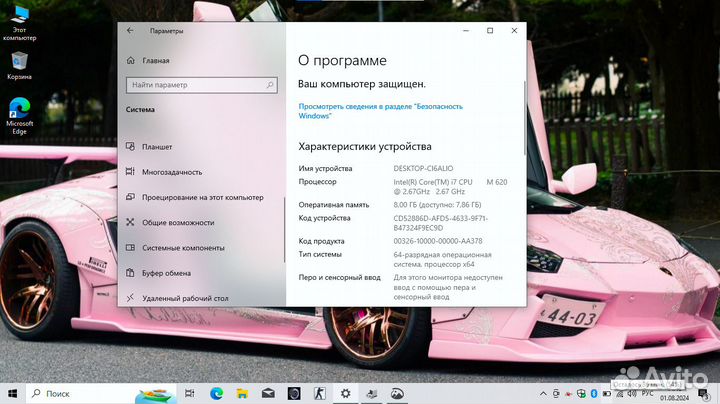Open the Безопасность Windows details link
This screenshot has height=404, width=720.
coord(381,111)
